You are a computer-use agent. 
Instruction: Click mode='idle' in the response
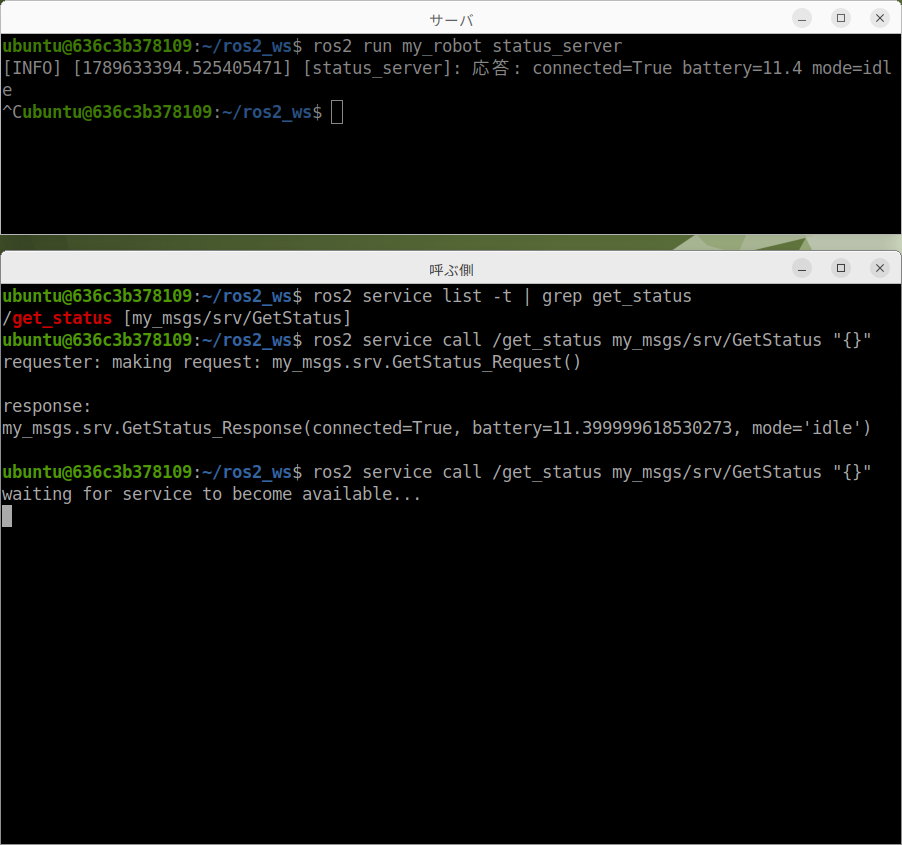[806, 428]
